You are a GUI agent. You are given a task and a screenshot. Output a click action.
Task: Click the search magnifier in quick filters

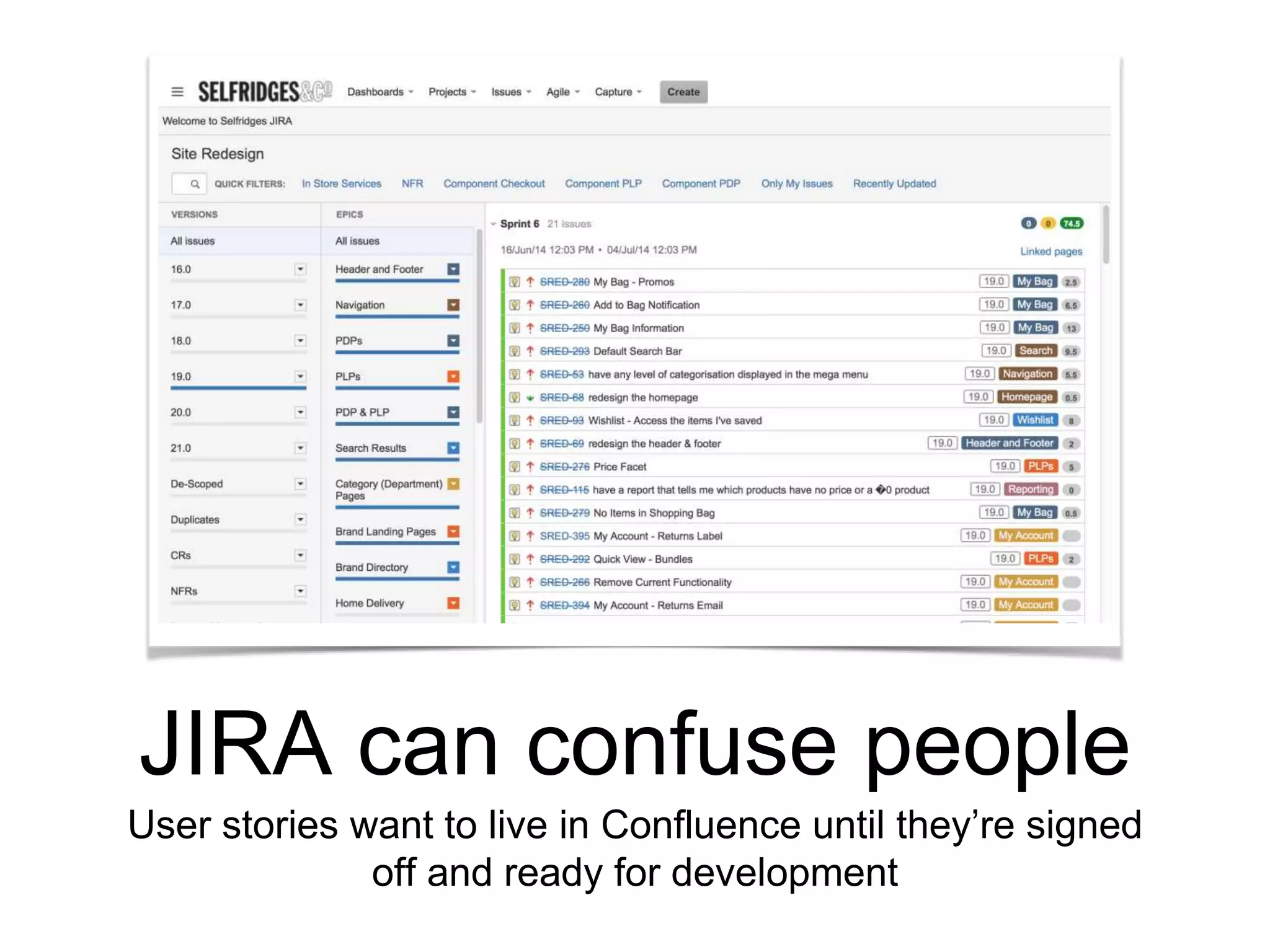(195, 183)
